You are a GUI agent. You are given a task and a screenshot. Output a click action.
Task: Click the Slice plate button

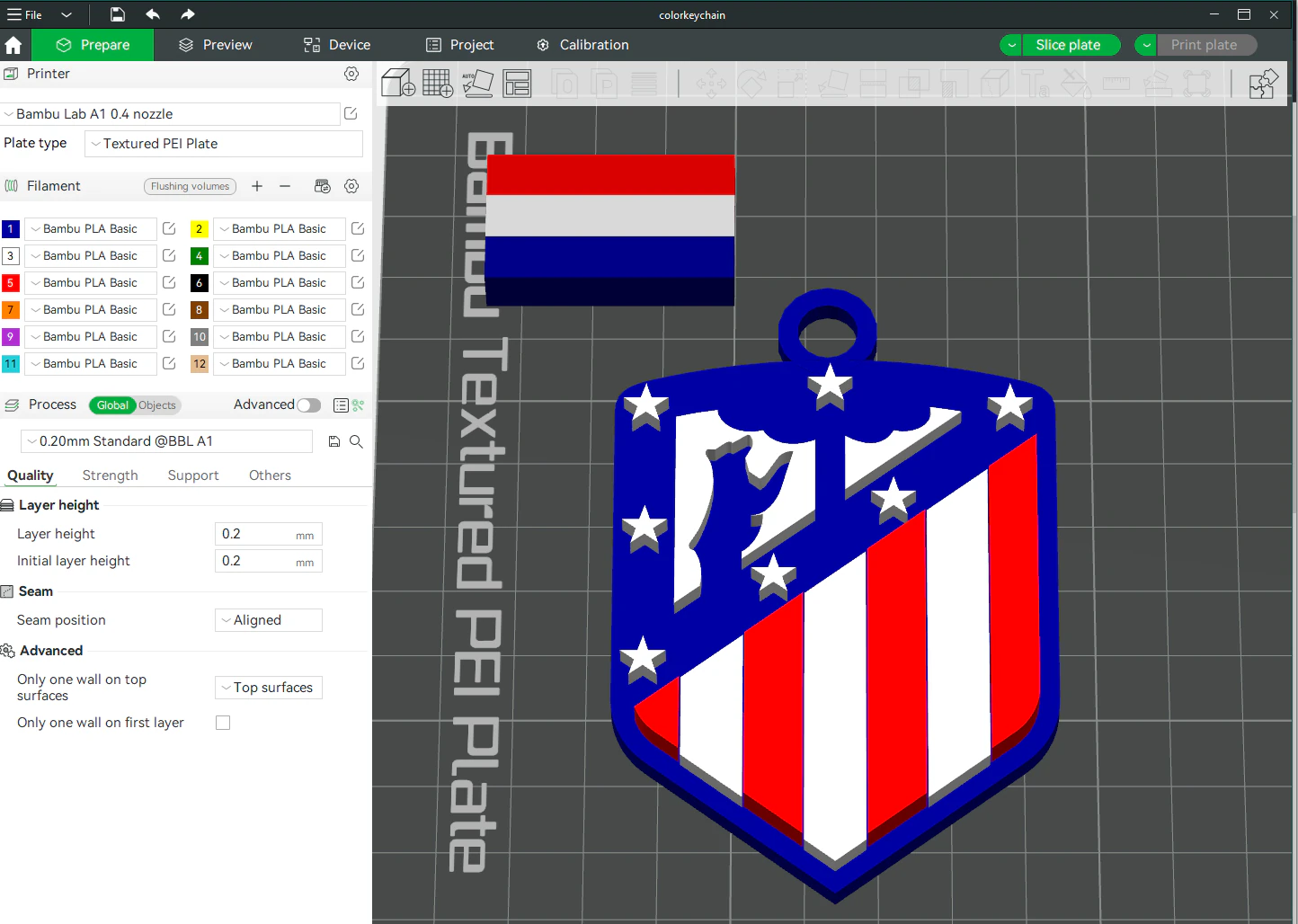click(x=1071, y=45)
